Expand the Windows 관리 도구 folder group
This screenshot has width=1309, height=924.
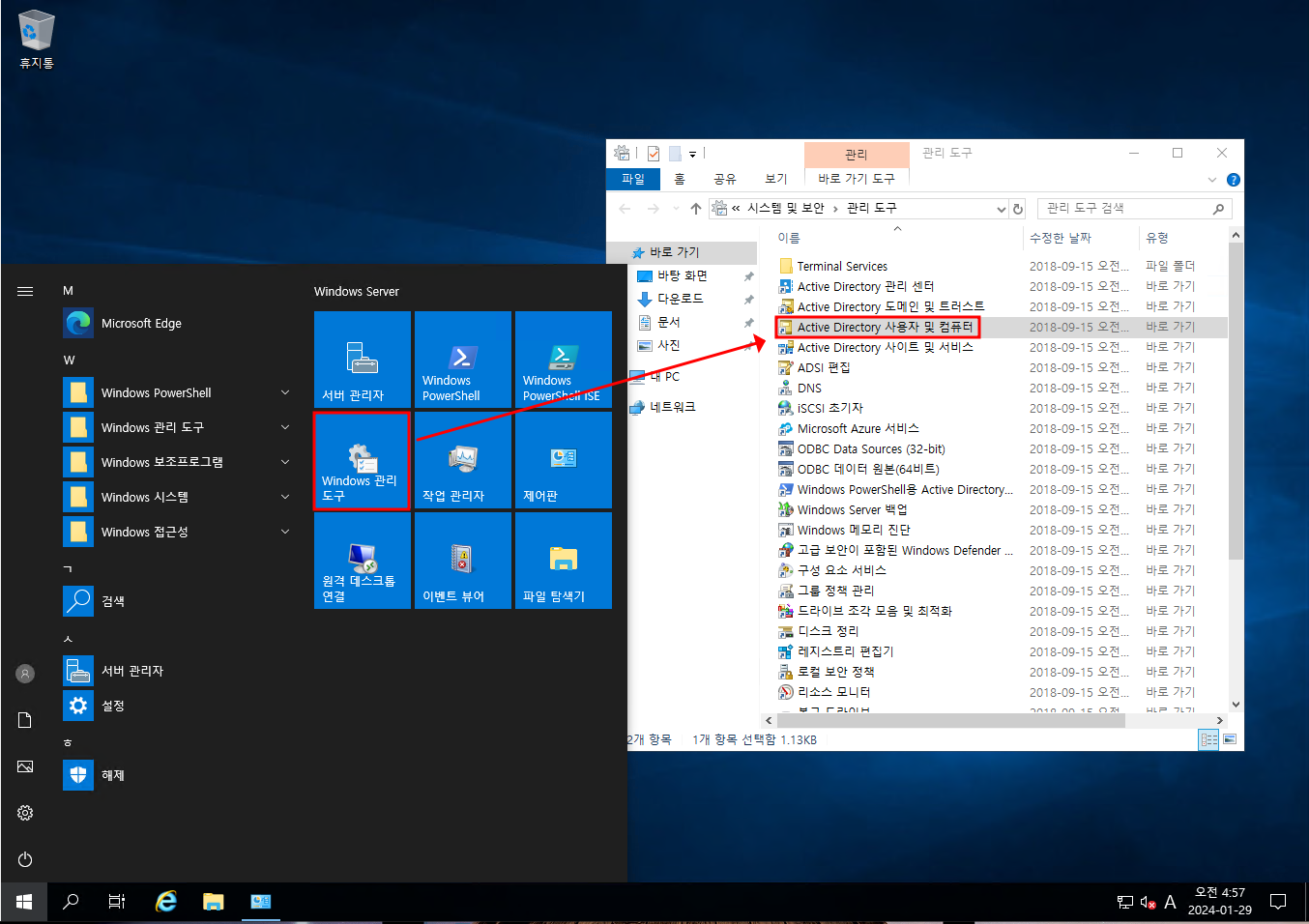click(285, 427)
